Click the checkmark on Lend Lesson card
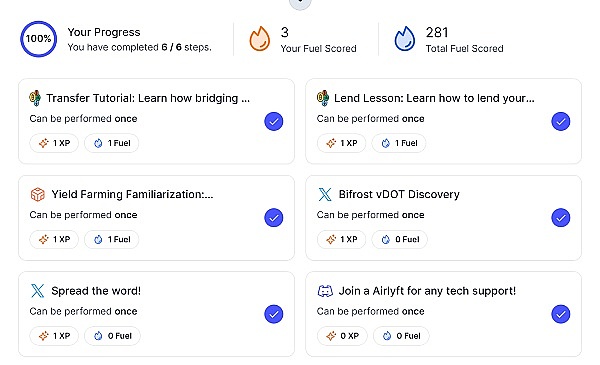600x365 pixels. pos(561,121)
